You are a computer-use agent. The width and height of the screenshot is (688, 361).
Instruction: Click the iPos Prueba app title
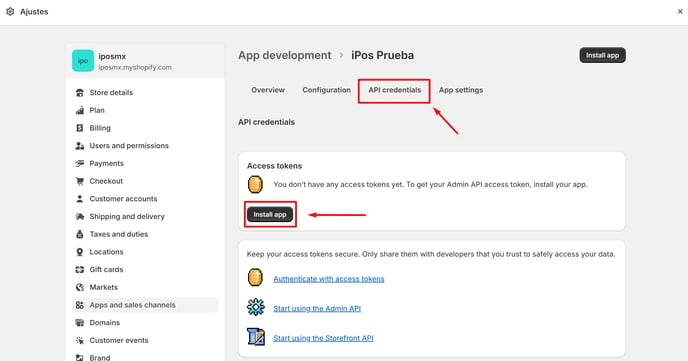(383, 55)
